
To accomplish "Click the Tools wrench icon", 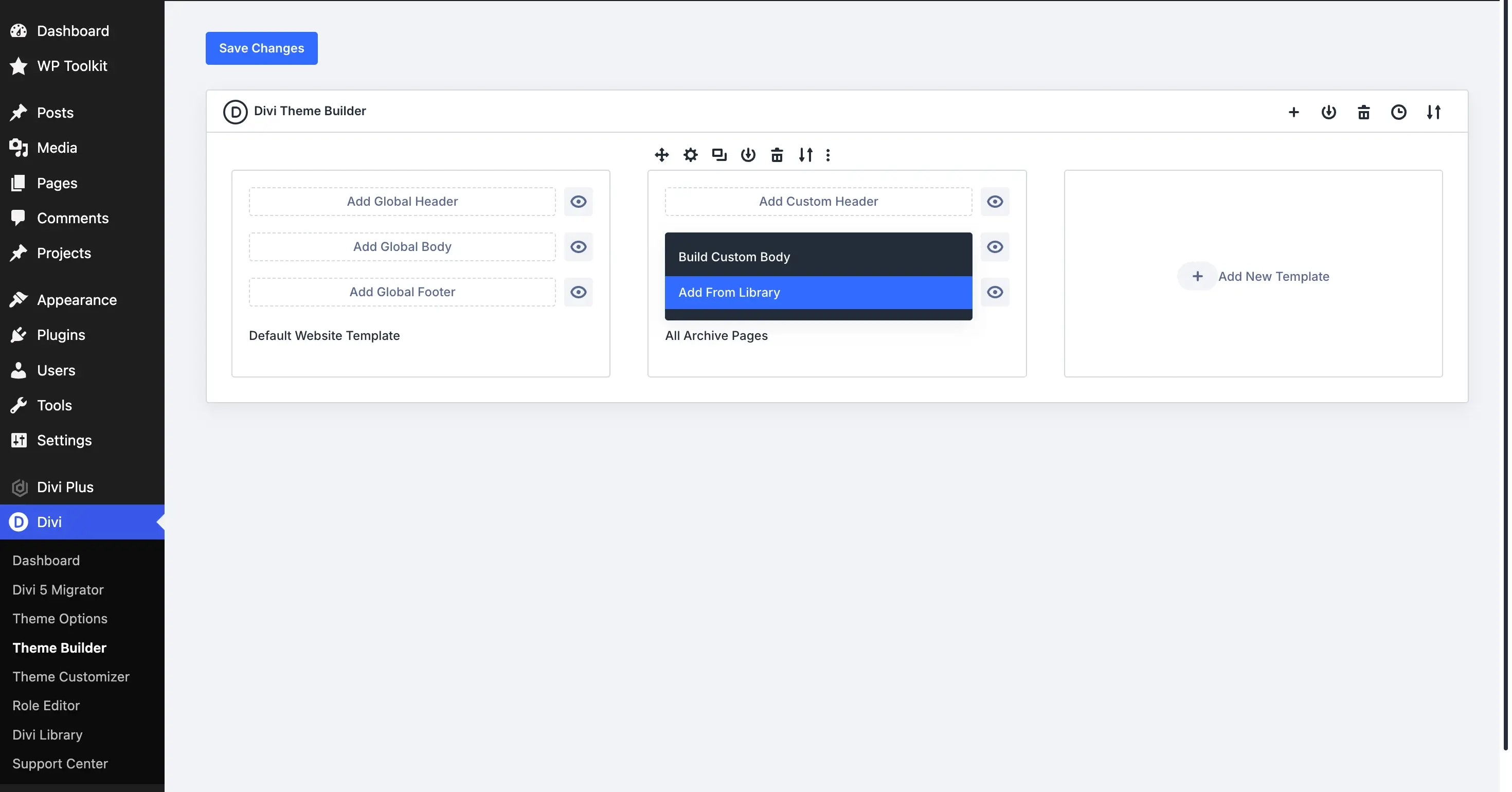I will pos(19,405).
